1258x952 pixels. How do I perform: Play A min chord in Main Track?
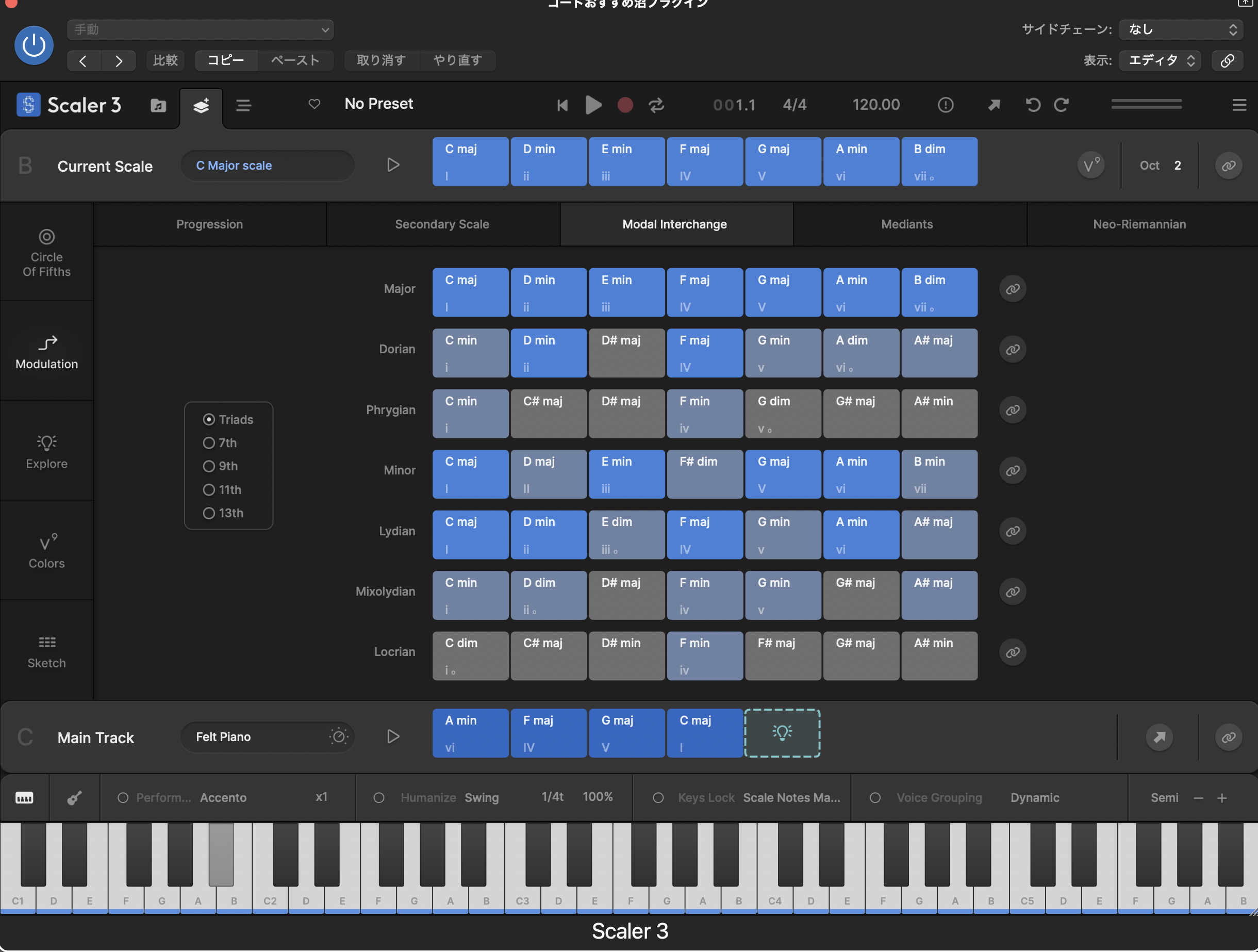coord(470,733)
